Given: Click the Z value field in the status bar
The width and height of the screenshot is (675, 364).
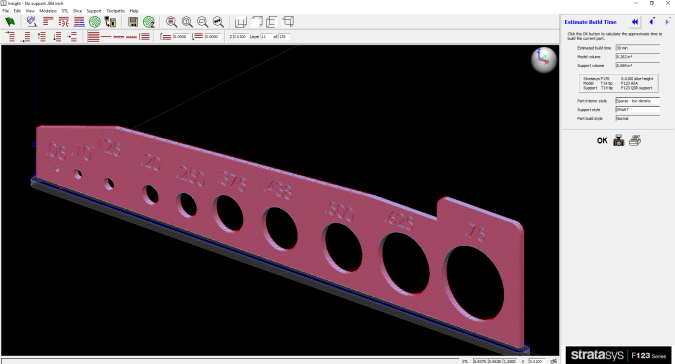Looking at the screenshot, I should click(x=536, y=361).
